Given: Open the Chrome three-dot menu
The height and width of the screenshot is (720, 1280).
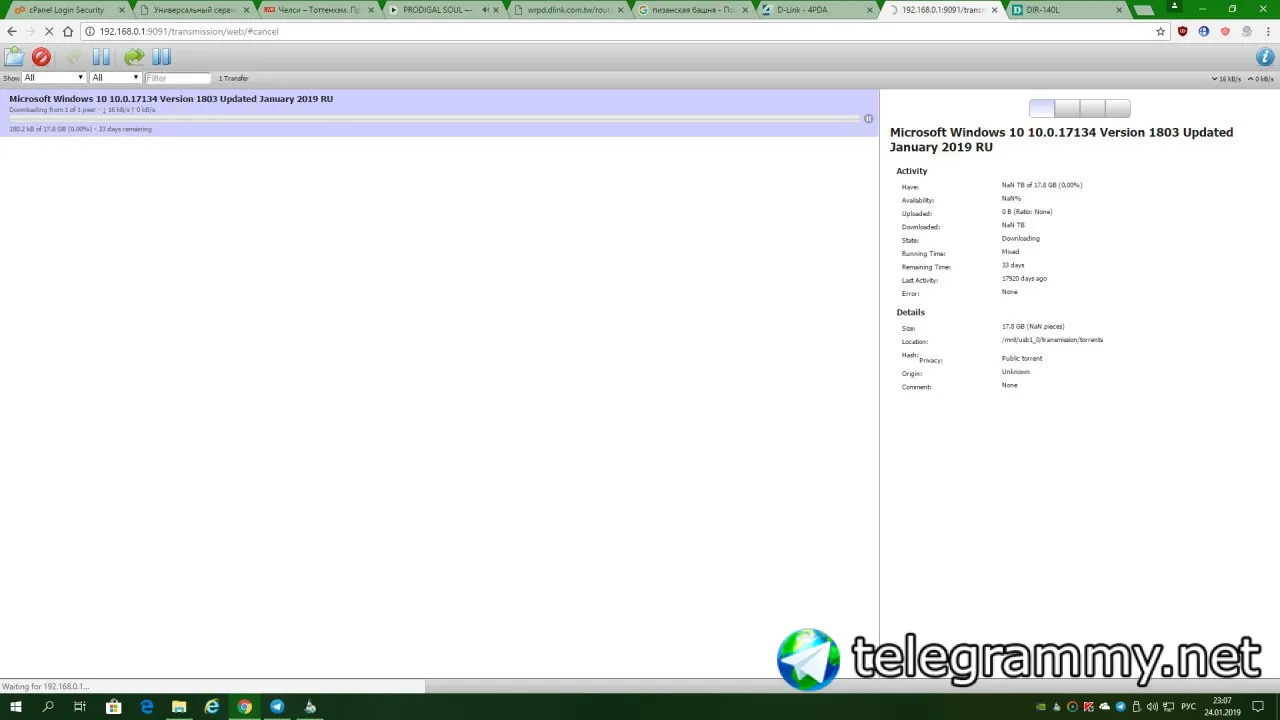Looking at the screenshot, I should [1268, 31].
